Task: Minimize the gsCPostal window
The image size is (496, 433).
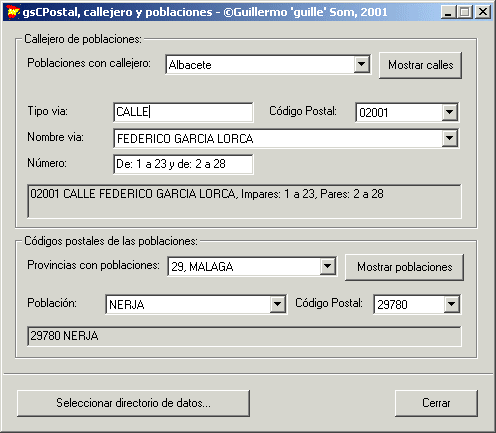Action: (448, 12)
